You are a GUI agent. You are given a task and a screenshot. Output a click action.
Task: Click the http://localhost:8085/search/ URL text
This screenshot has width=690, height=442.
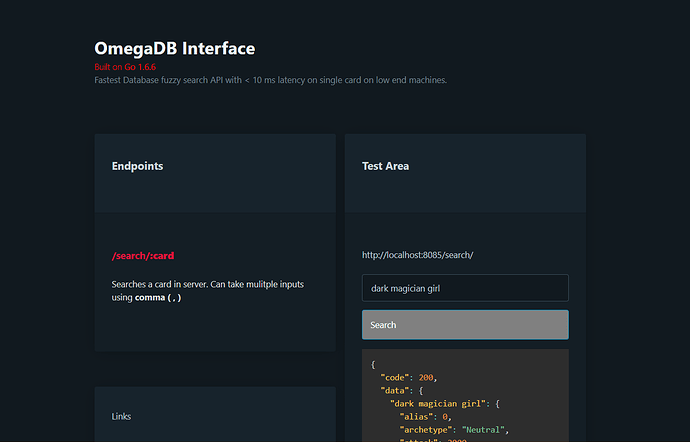click(x=418, y=255)
